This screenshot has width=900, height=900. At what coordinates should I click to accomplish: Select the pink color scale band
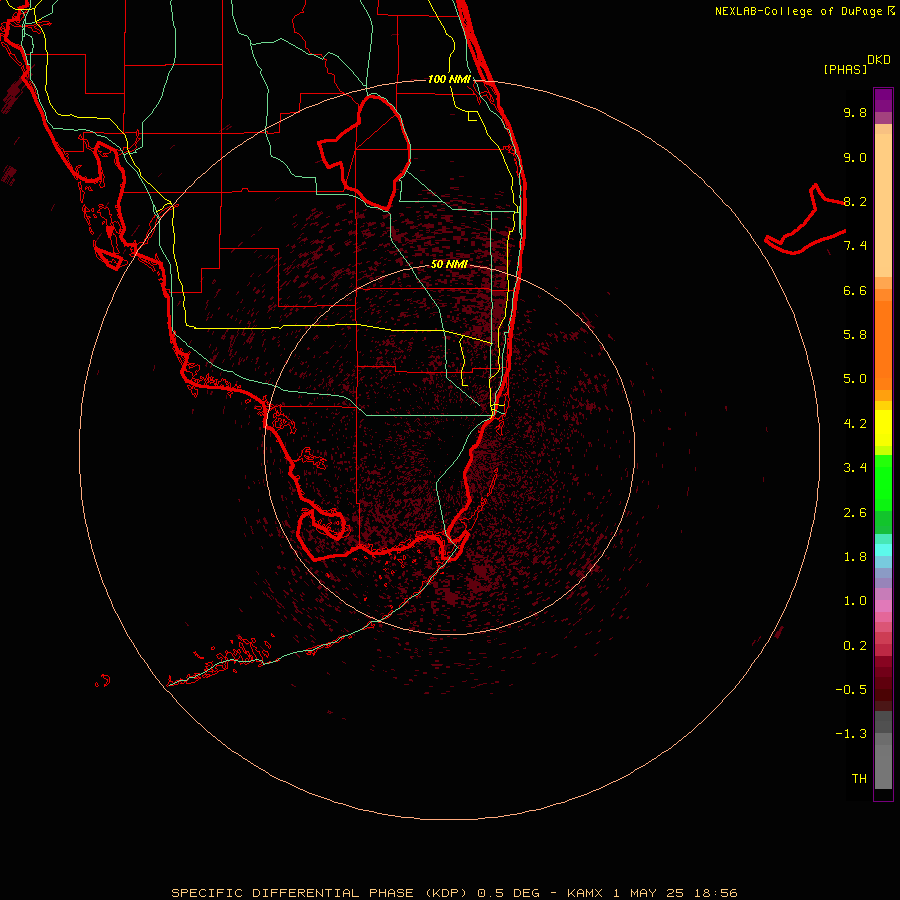883,606
